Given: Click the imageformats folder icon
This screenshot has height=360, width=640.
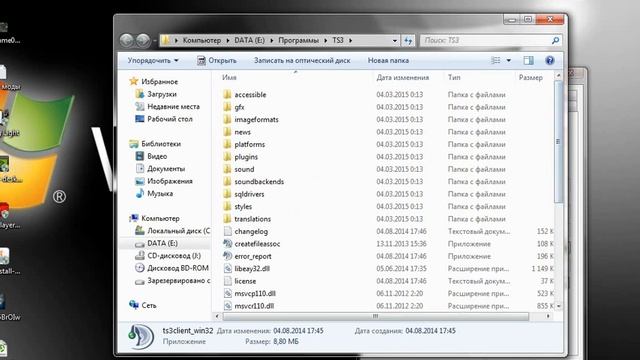Looking at the screenshot, I should [x=227, y=119].
